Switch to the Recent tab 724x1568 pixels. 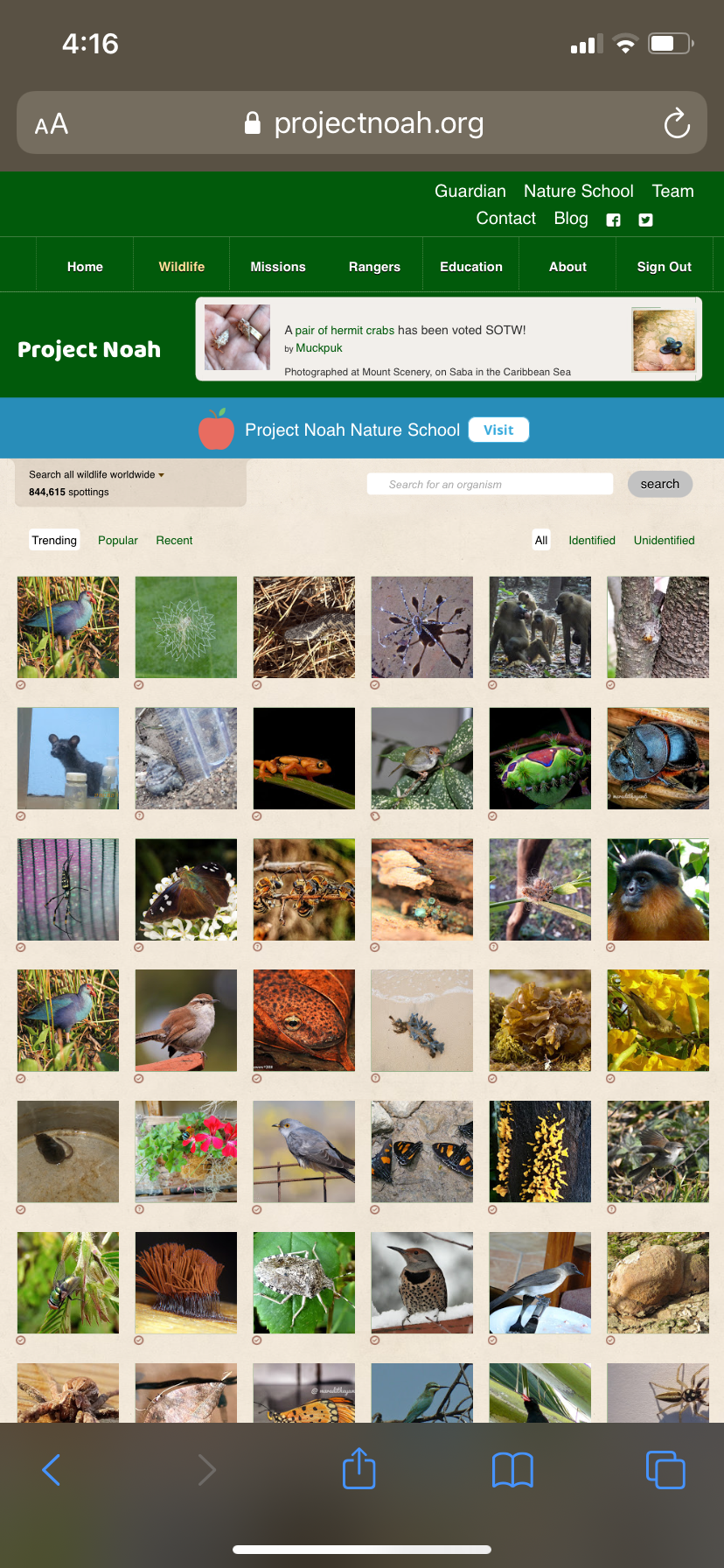[x=174, y=541]
